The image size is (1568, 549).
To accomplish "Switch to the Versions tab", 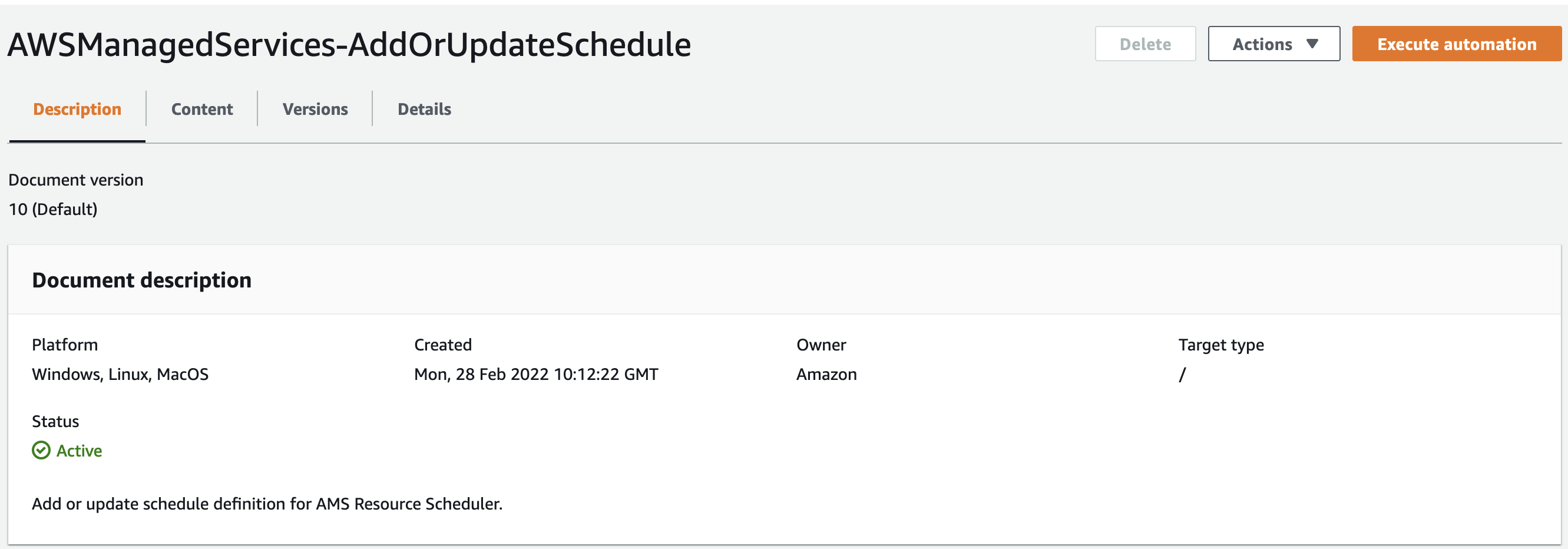I will (x=315, y=108).
